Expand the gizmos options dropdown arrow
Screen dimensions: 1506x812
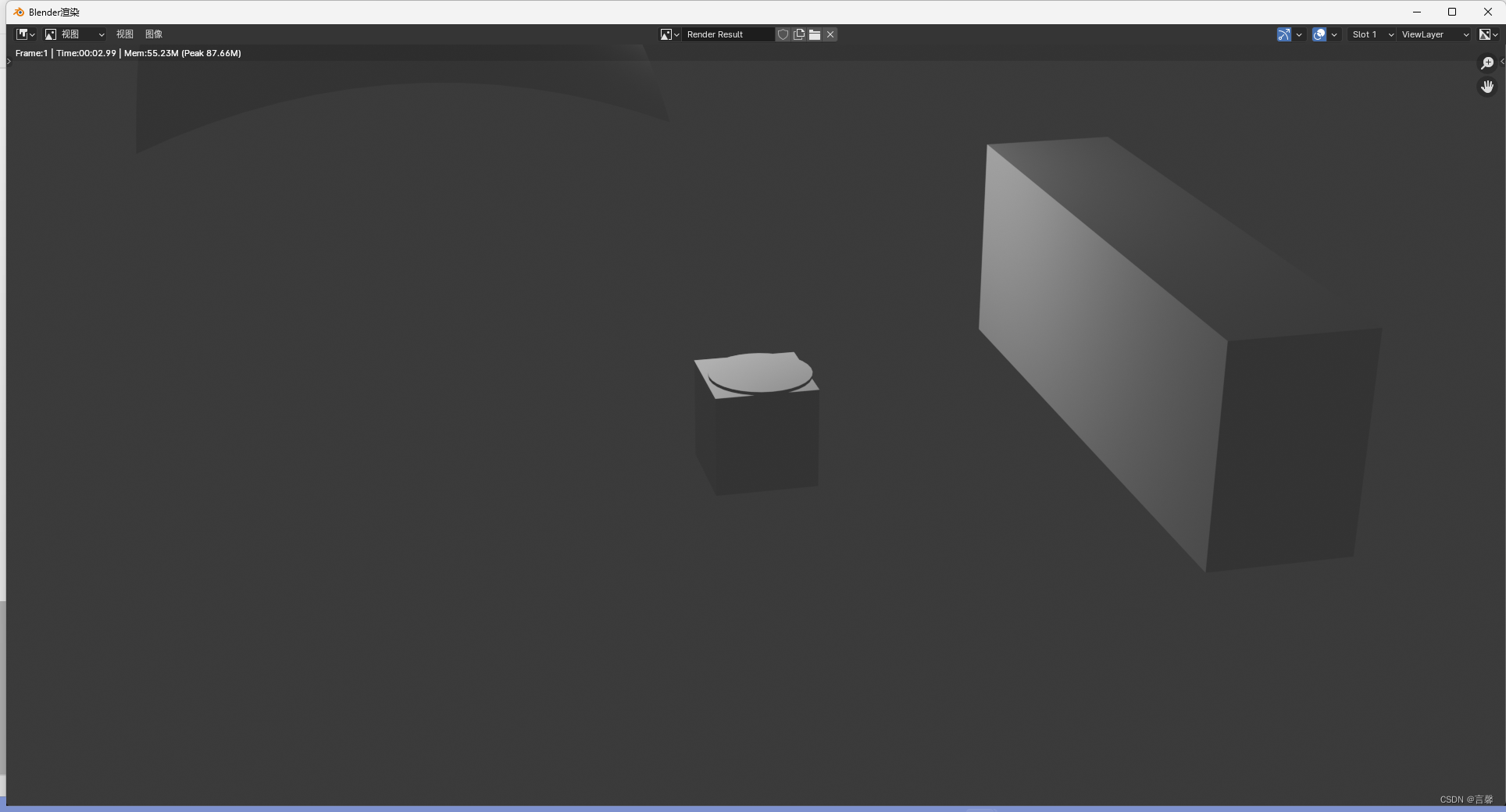click(x=1299, y=34)
